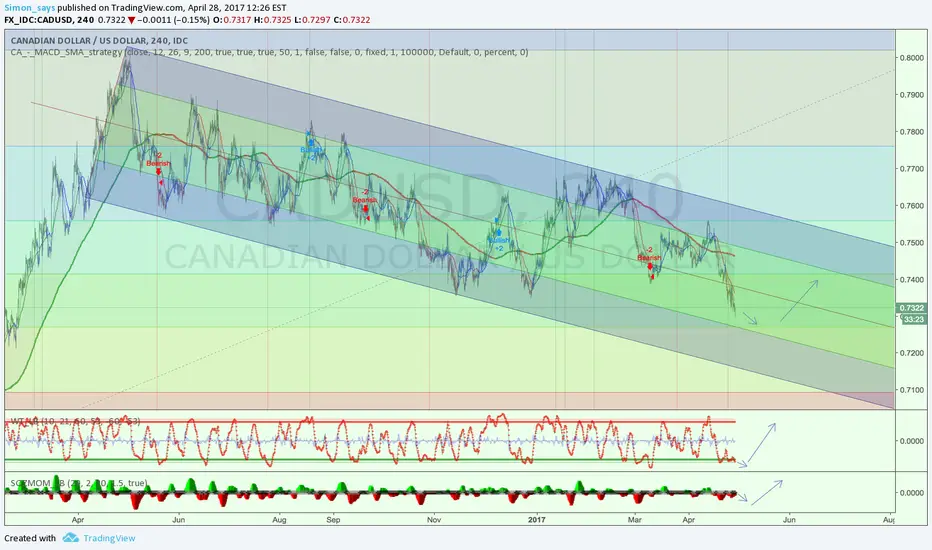Click the Bullish +2 signal marker near December
This screenshot has width=932, height=550.
click(x=498, y=237)
